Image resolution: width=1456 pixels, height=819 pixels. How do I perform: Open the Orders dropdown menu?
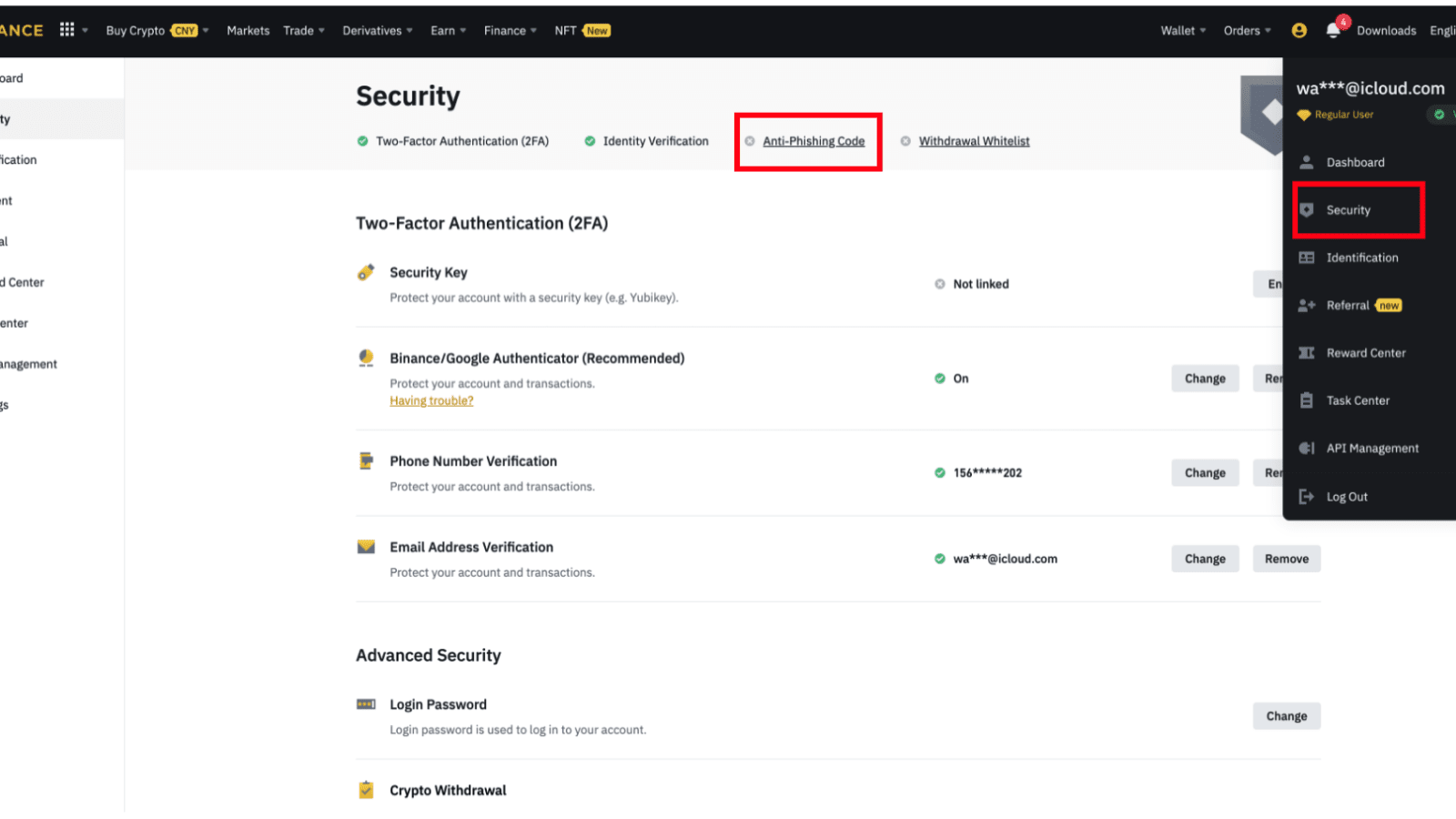[x=1245, y=30]
